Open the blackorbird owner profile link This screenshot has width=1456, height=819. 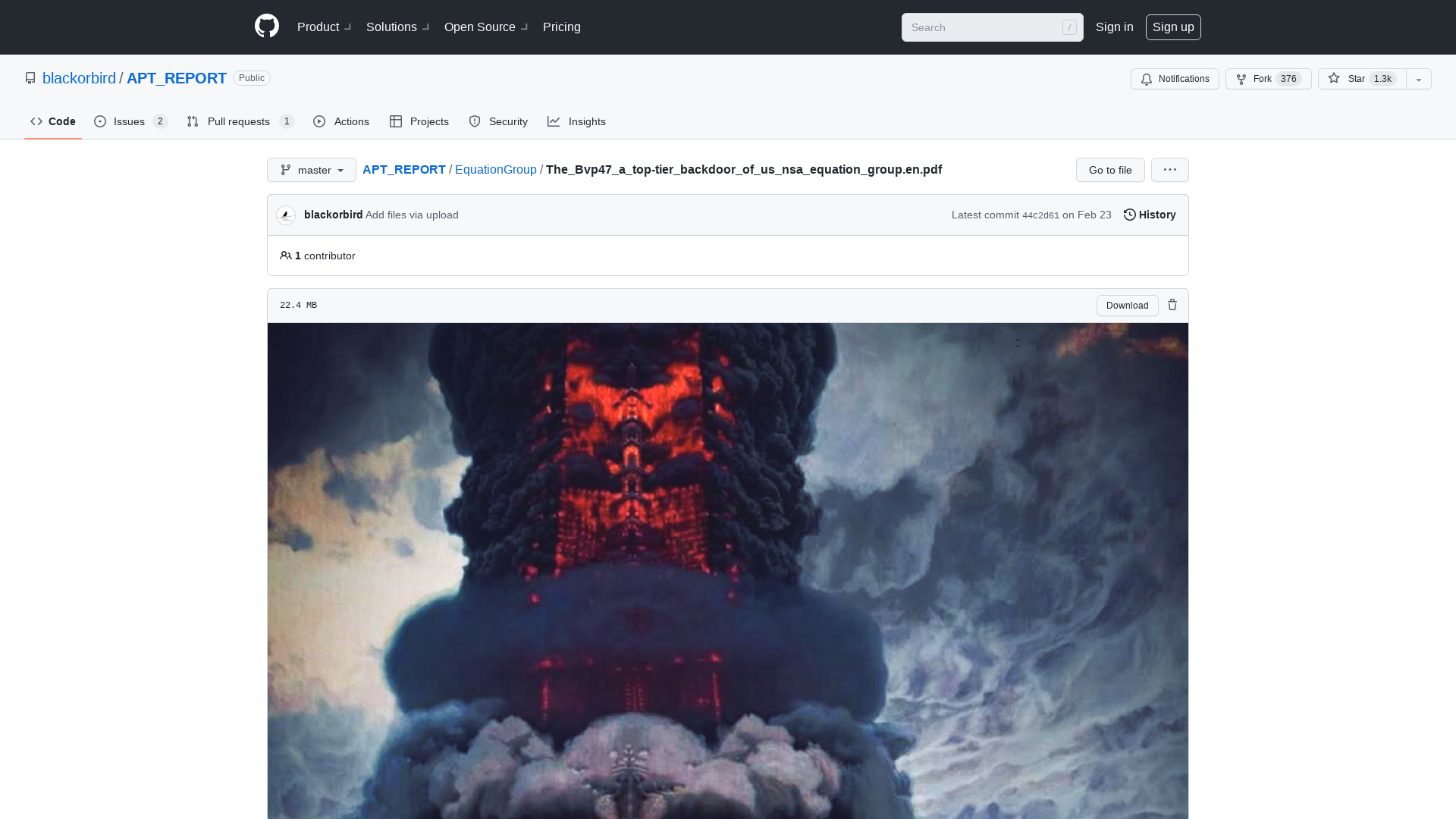[79, 78]
